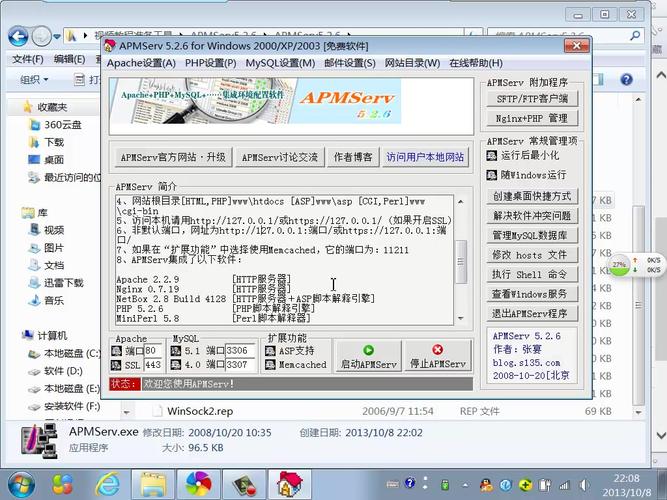This screenshot has height=500, width=667.
Task: Click intro text scroll up arrow
Action: click(461, 202)
